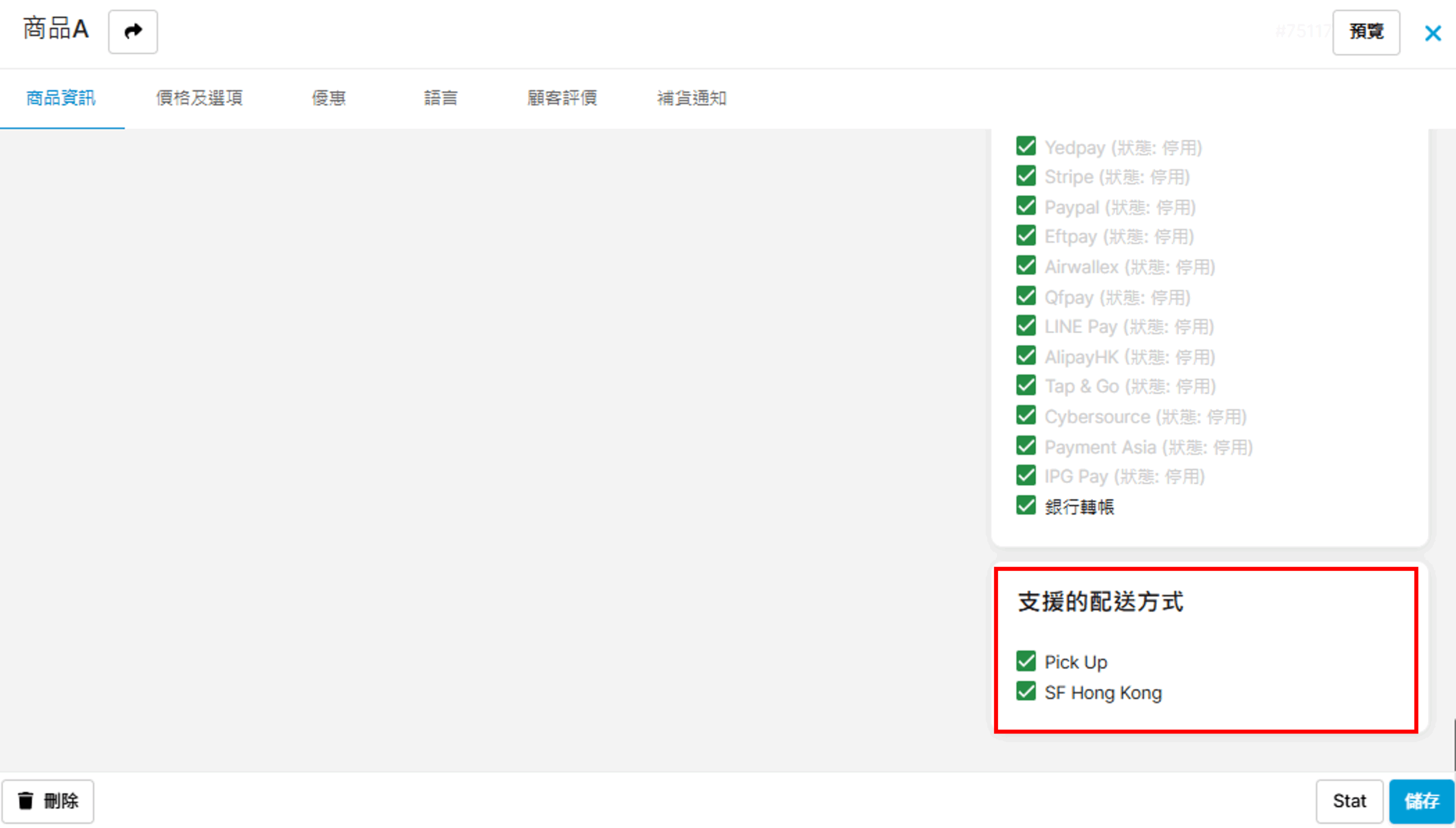The image size is (1456, 828).
Task: Toggle the Stripe payment checkbox
Action: tap(1025, 176)
